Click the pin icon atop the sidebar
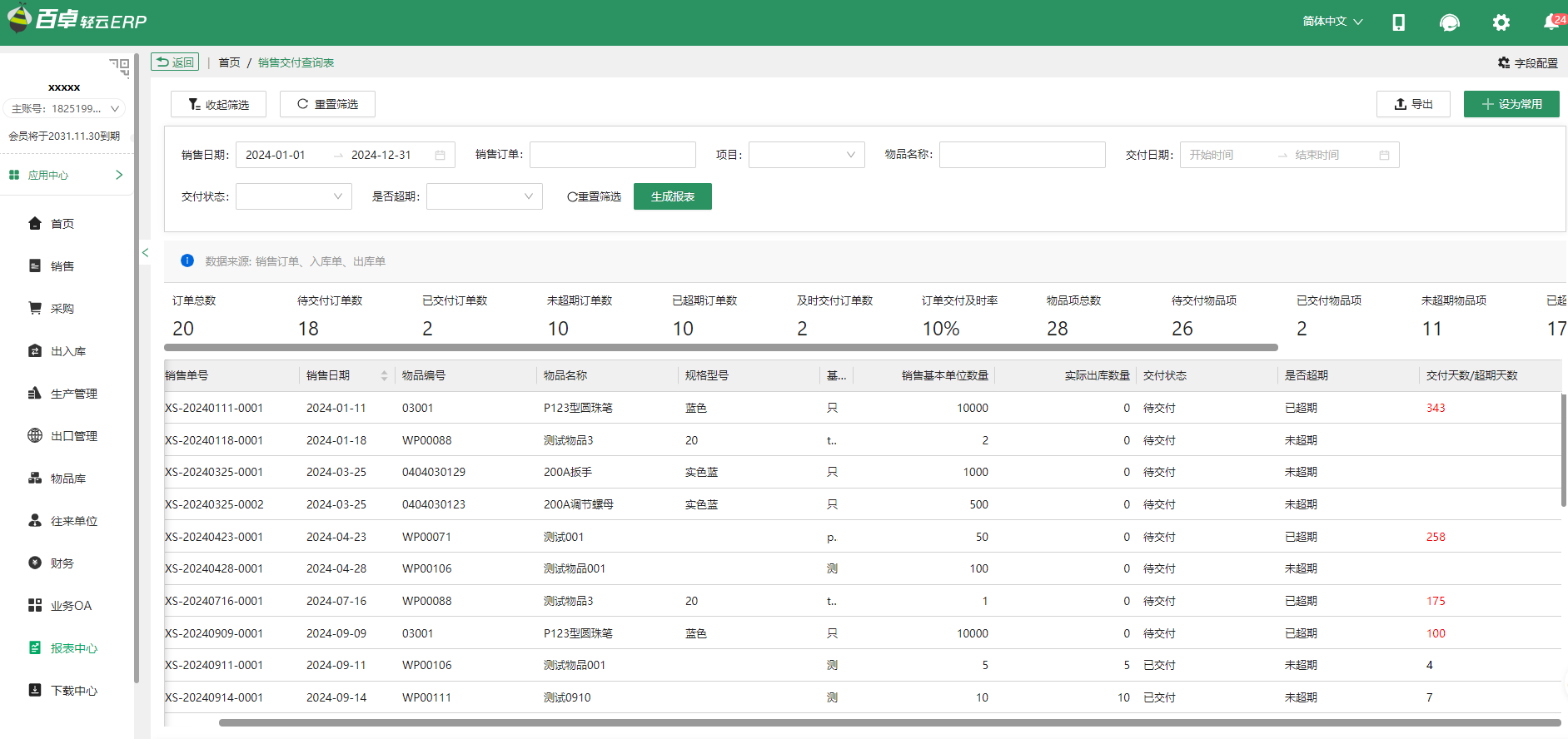The width and height of the screenshot is (1568, 739). point(120,67)
